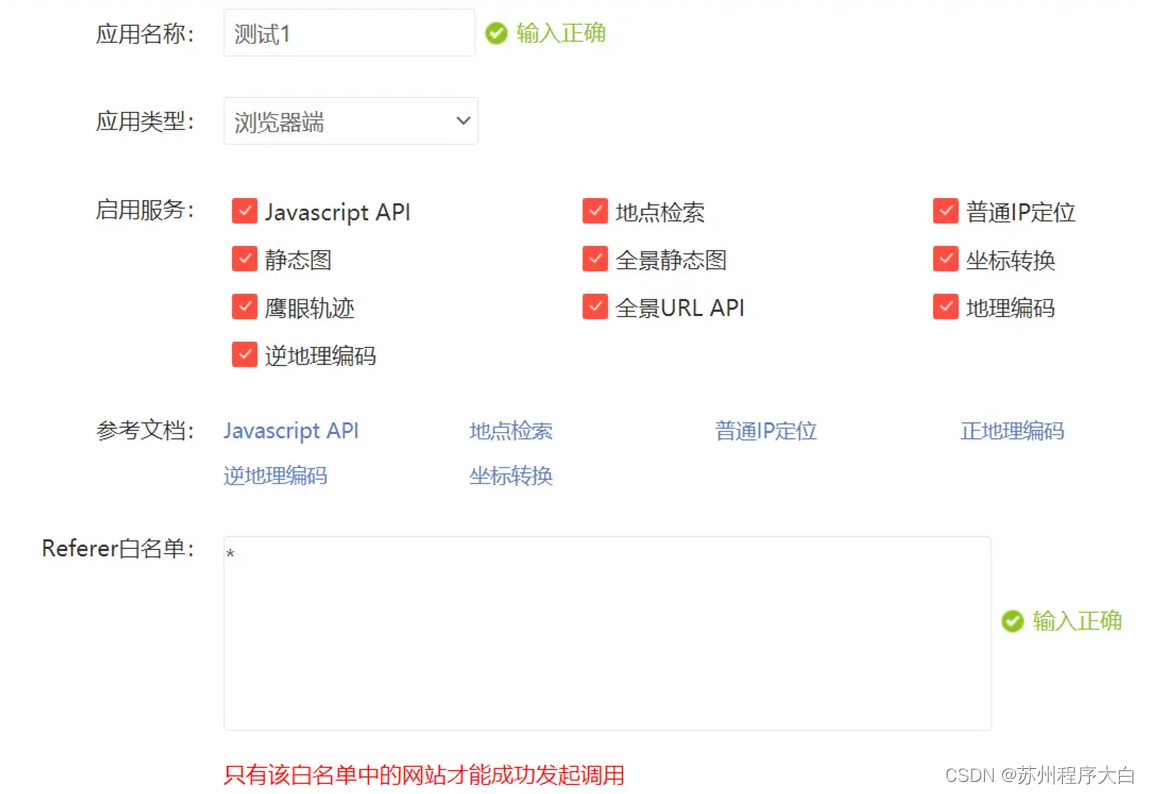Image resolution: width=1149 pixels, height=794 pixels.
Task: Click 输入正确 text next to the name field
Action: [561, 33]
